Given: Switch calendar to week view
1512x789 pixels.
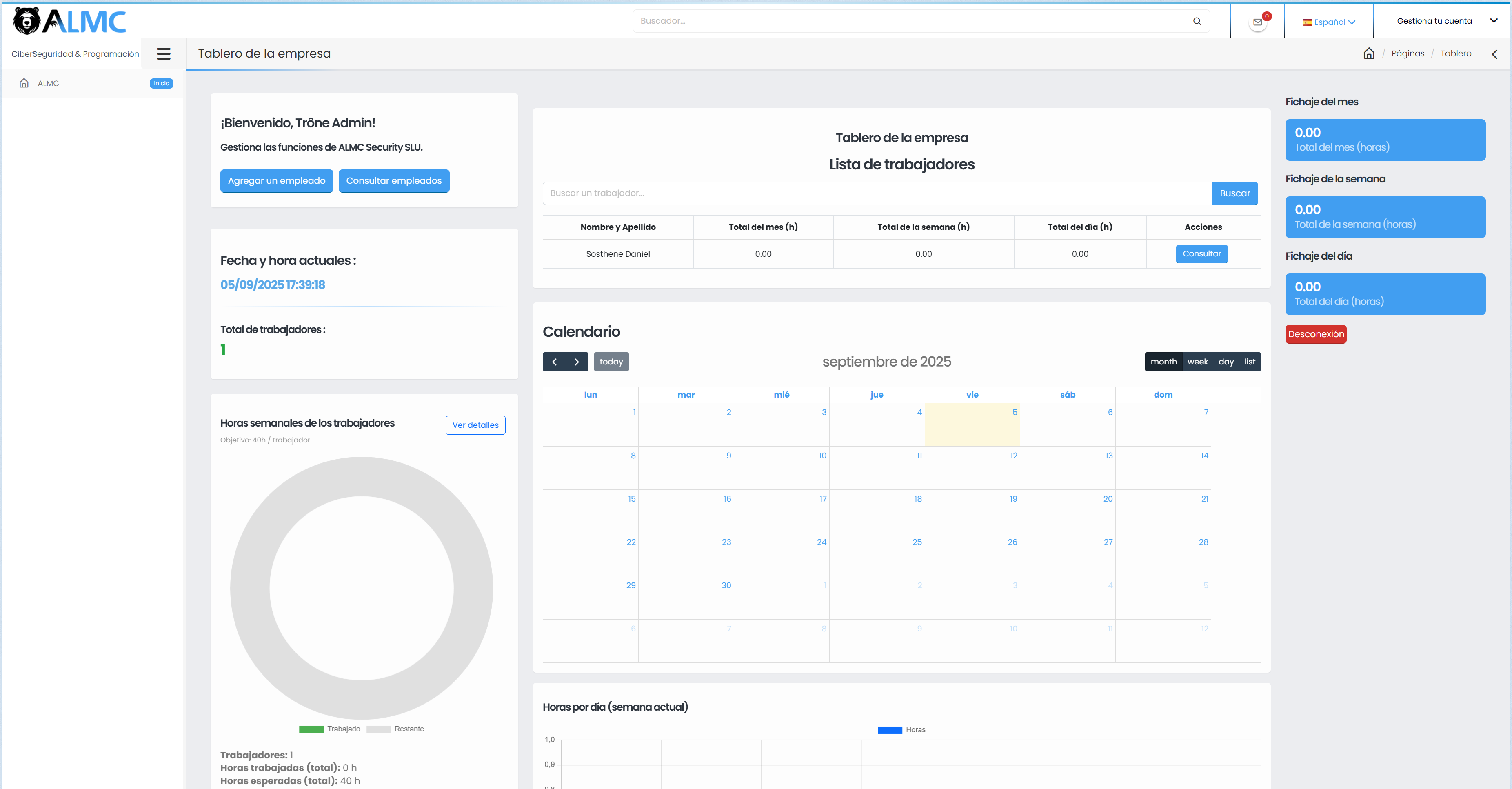Looking at the screenshot, I should pyautogui.click(x=1197, y=362).
